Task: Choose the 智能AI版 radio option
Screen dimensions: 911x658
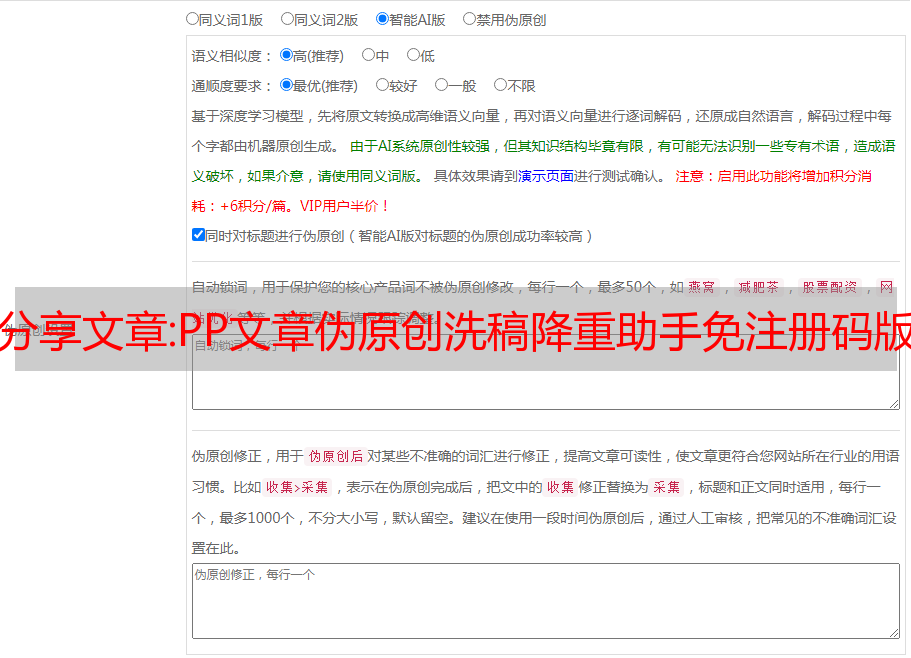Action: click(x=382, y=19)
